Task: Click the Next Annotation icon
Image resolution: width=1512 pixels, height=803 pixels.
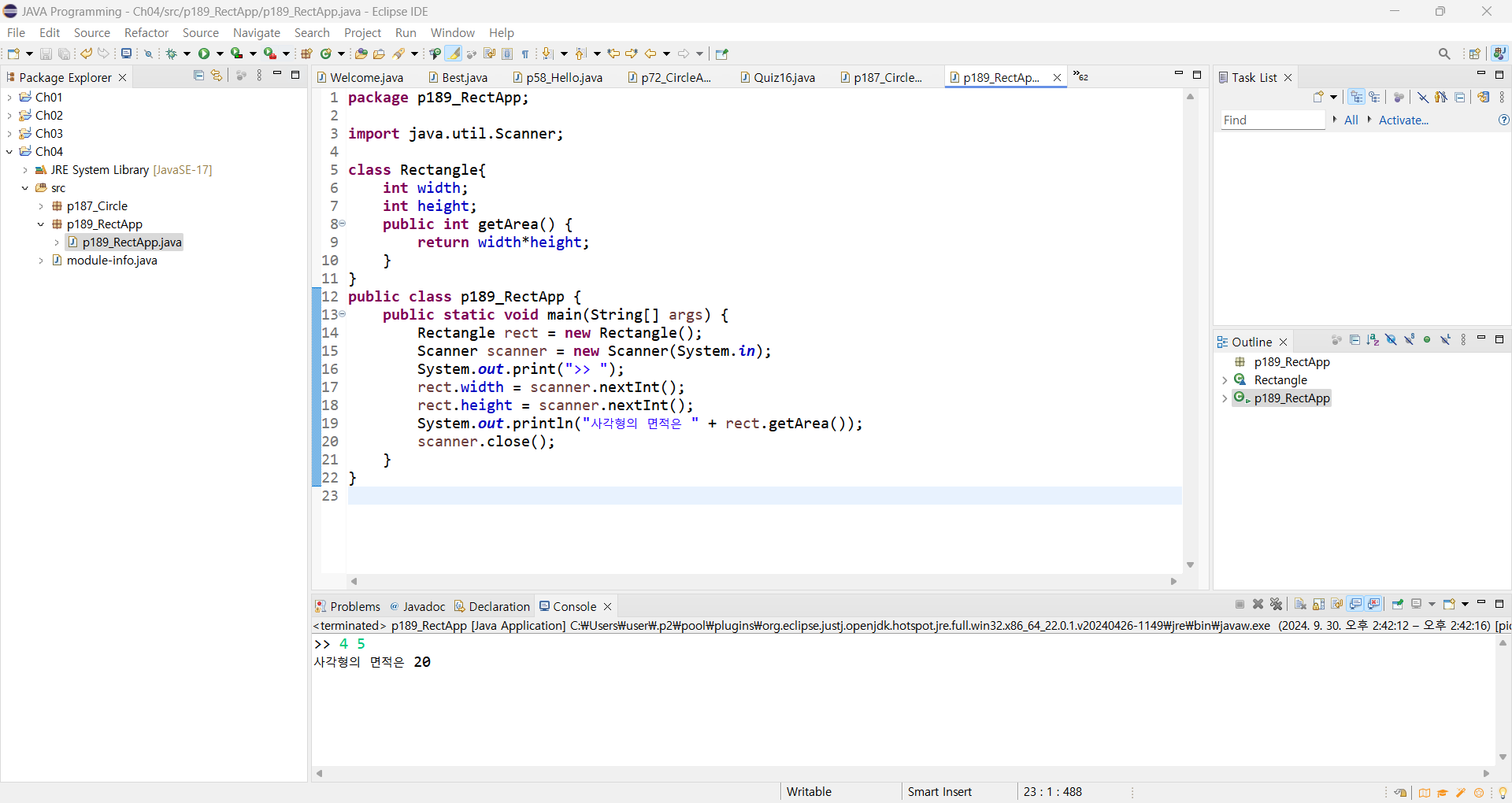Action: (547, 54)
